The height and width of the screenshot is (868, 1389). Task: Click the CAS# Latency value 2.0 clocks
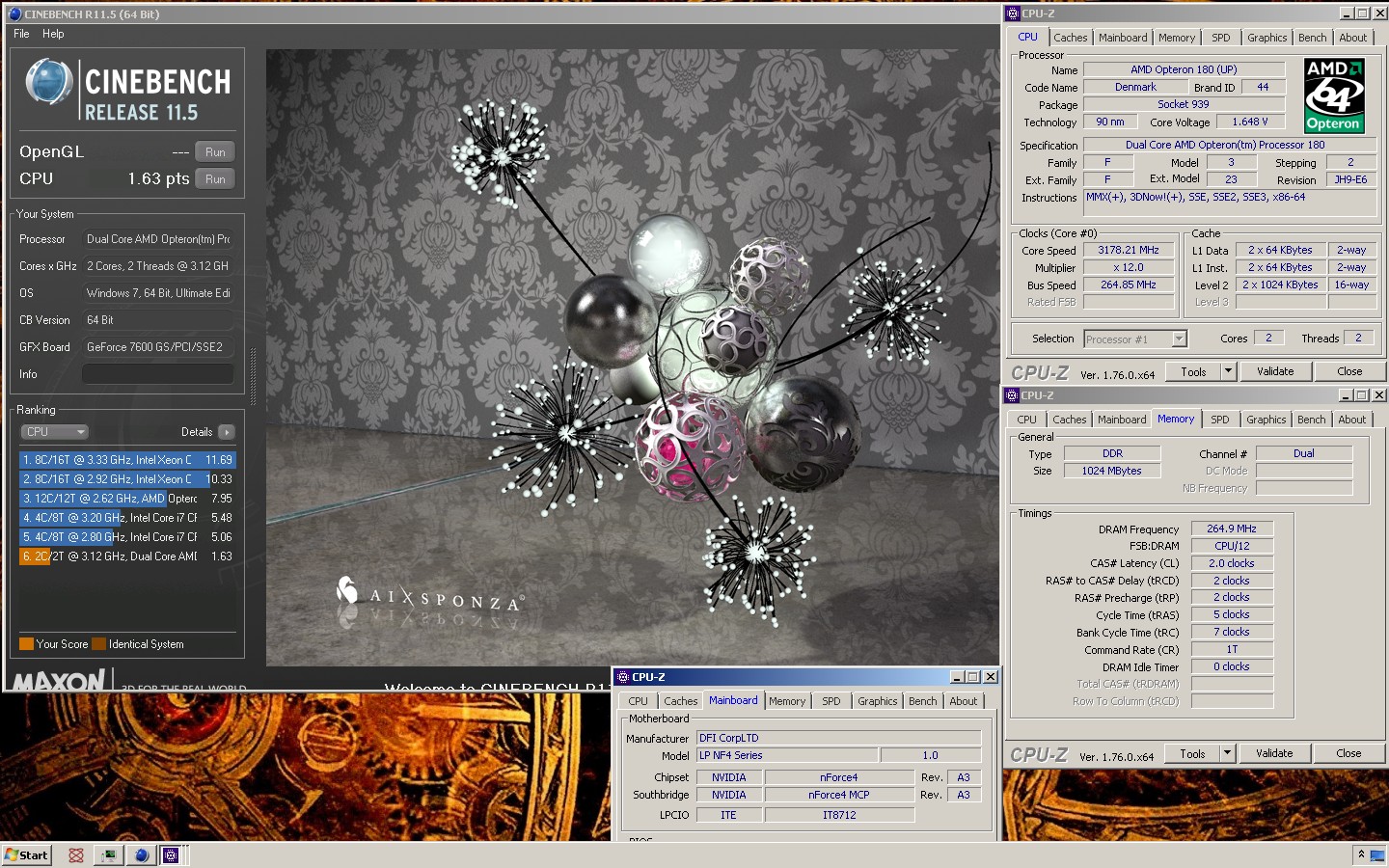point(1232,563)
